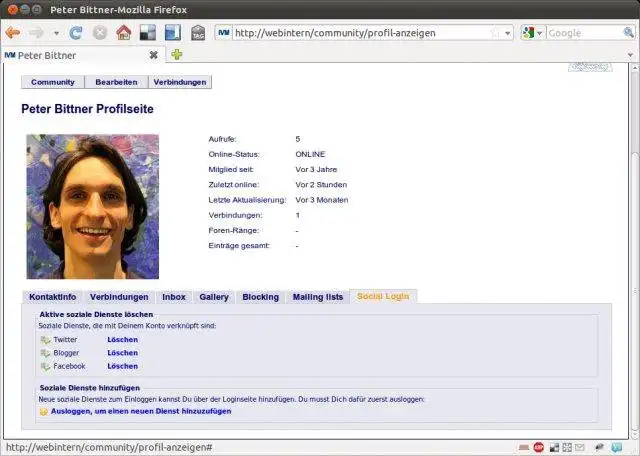This screenshot has height=456, width=640.
Task: Click the icon beside Blogger service
Action: tap(45, 353)
